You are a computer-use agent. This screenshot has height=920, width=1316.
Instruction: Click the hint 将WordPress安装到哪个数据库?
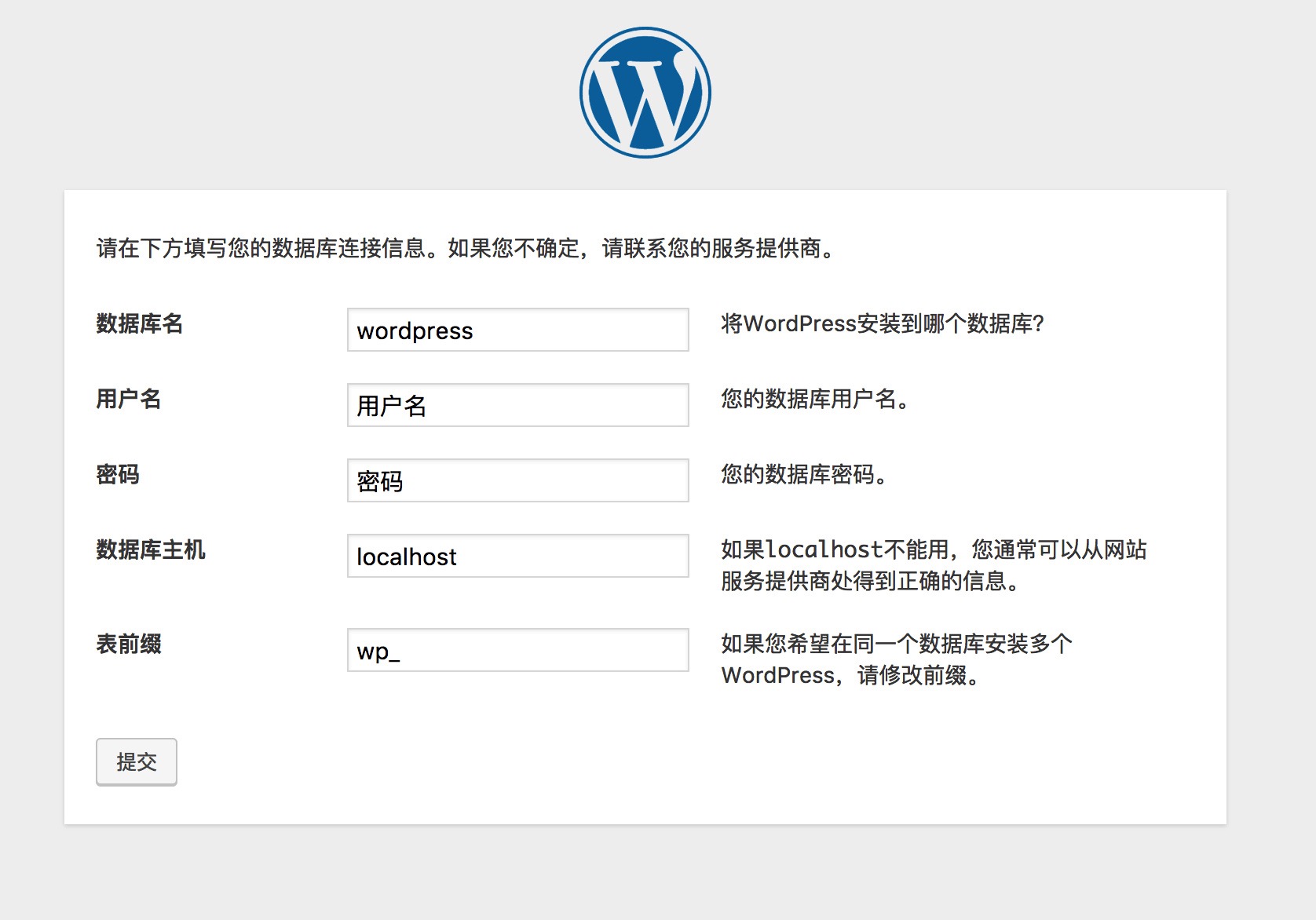(x=883, y=323)
